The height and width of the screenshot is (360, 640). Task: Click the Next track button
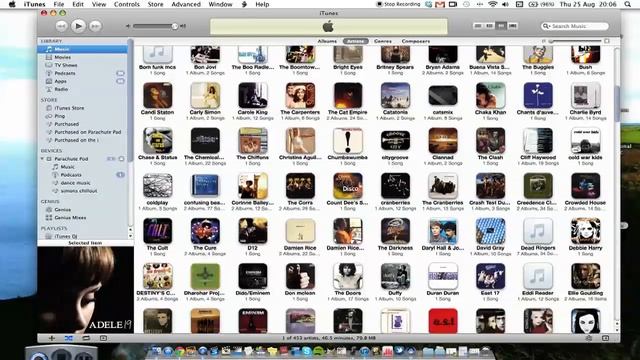pos(95,26)
